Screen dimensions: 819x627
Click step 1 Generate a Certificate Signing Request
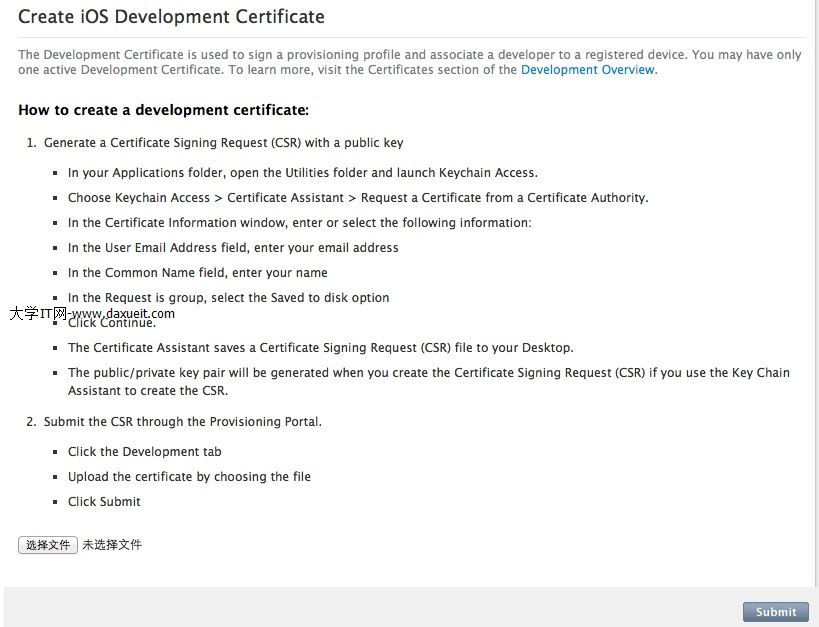(223, 143)
